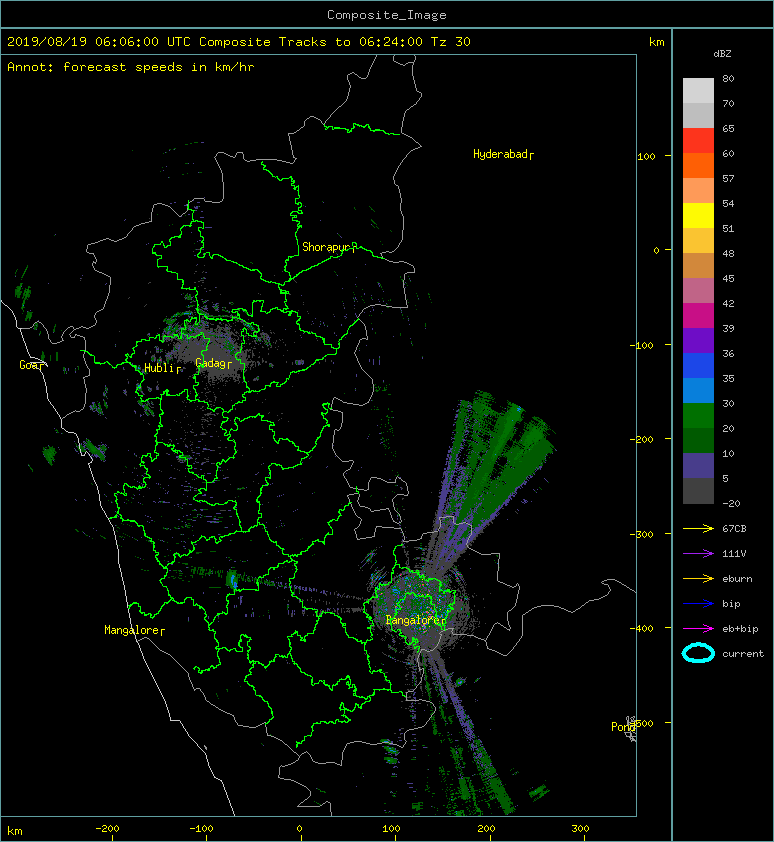This screenshot has height=842, width=774.
Task: Click the light gray 80 dBZ swatch
Action: pyautogui.click(x=698, y=91)
